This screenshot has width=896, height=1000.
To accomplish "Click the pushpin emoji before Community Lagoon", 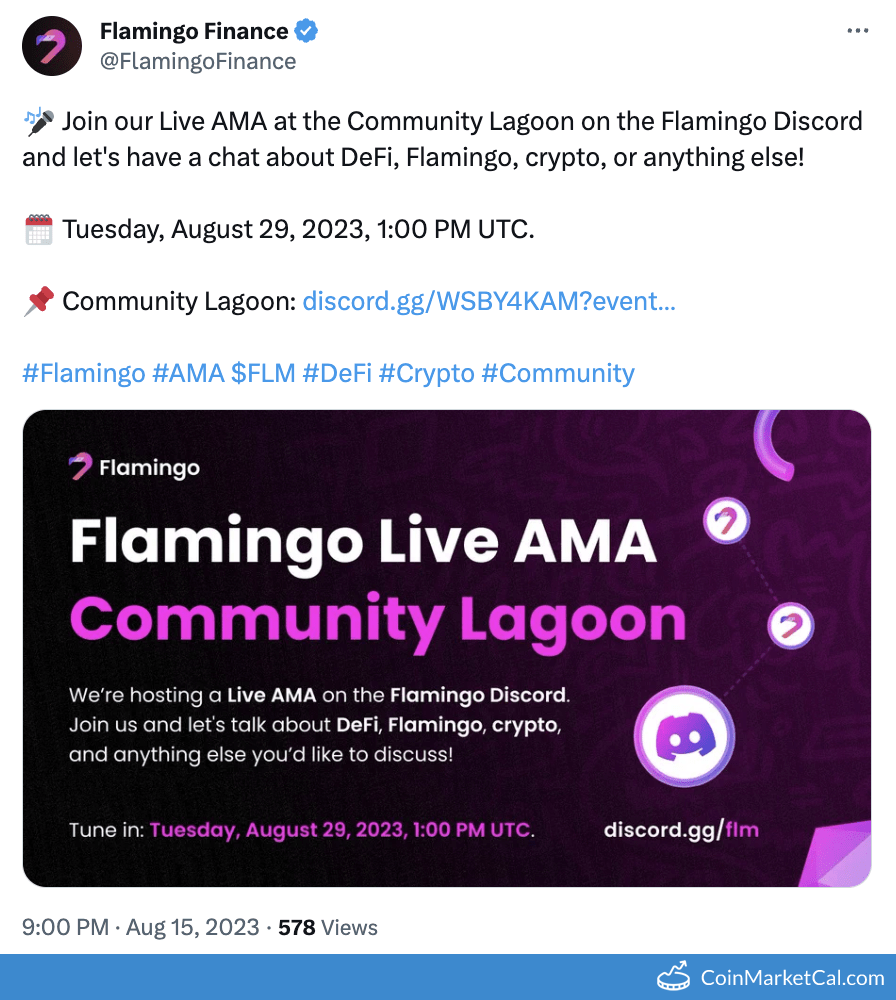I will tap(36, 300).
